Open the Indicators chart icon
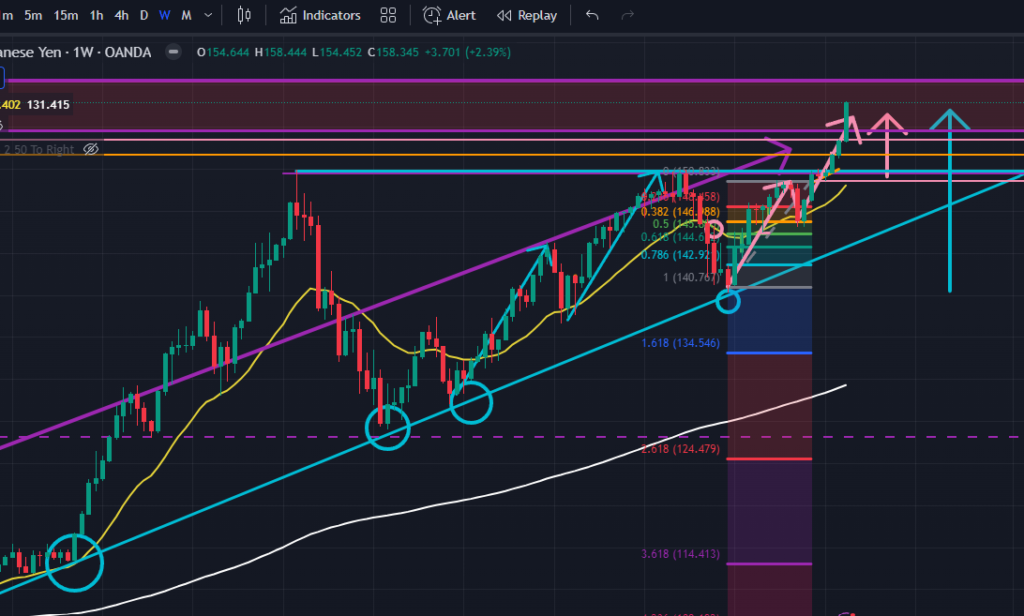Viewport: 1024px width, 616px height. pos(288,15)
